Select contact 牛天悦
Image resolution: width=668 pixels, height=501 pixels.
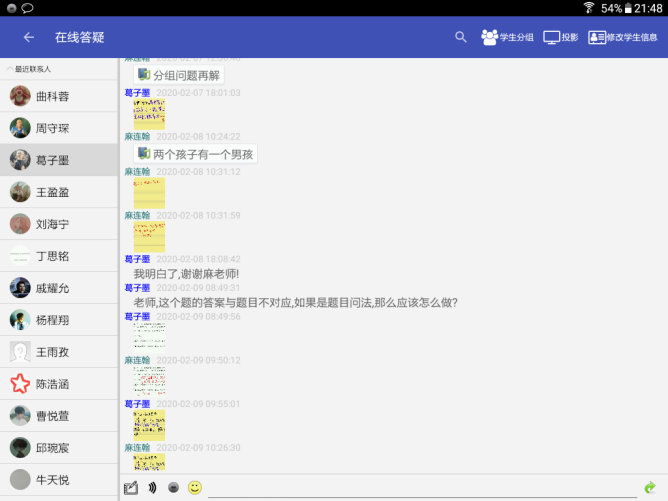(59, 480)
